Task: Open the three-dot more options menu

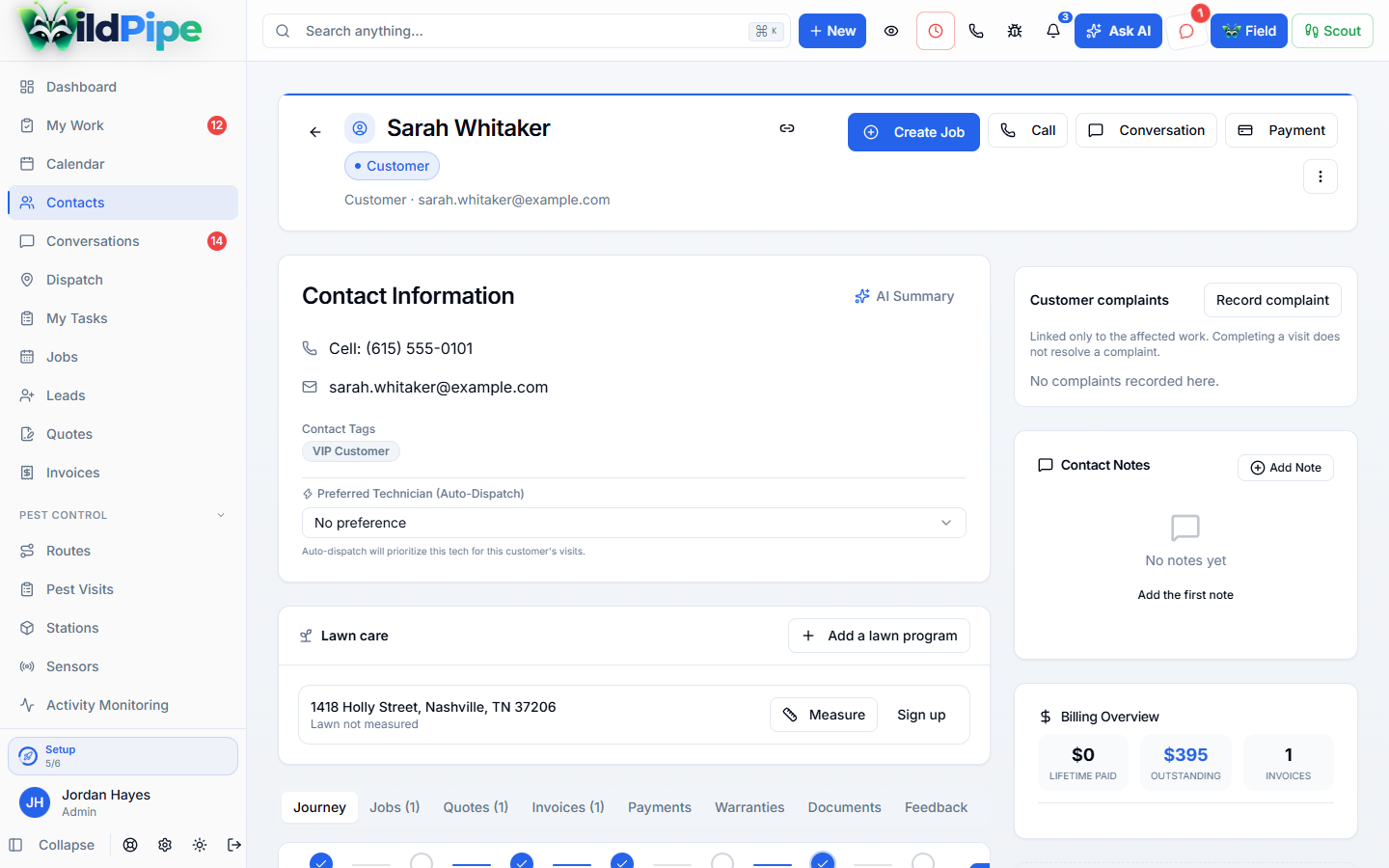Action: tap(1321, 176)
